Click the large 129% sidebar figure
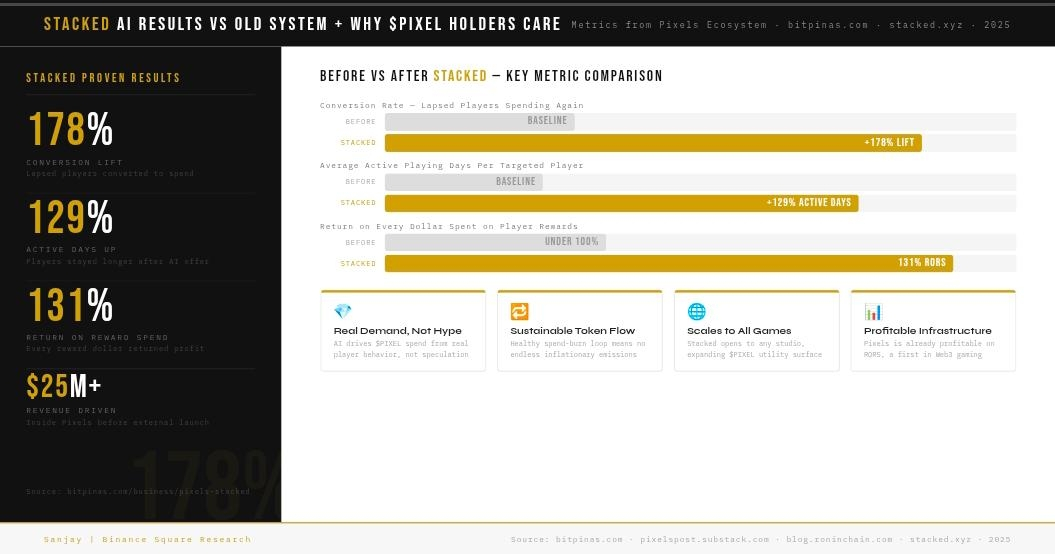 point(70,217)
